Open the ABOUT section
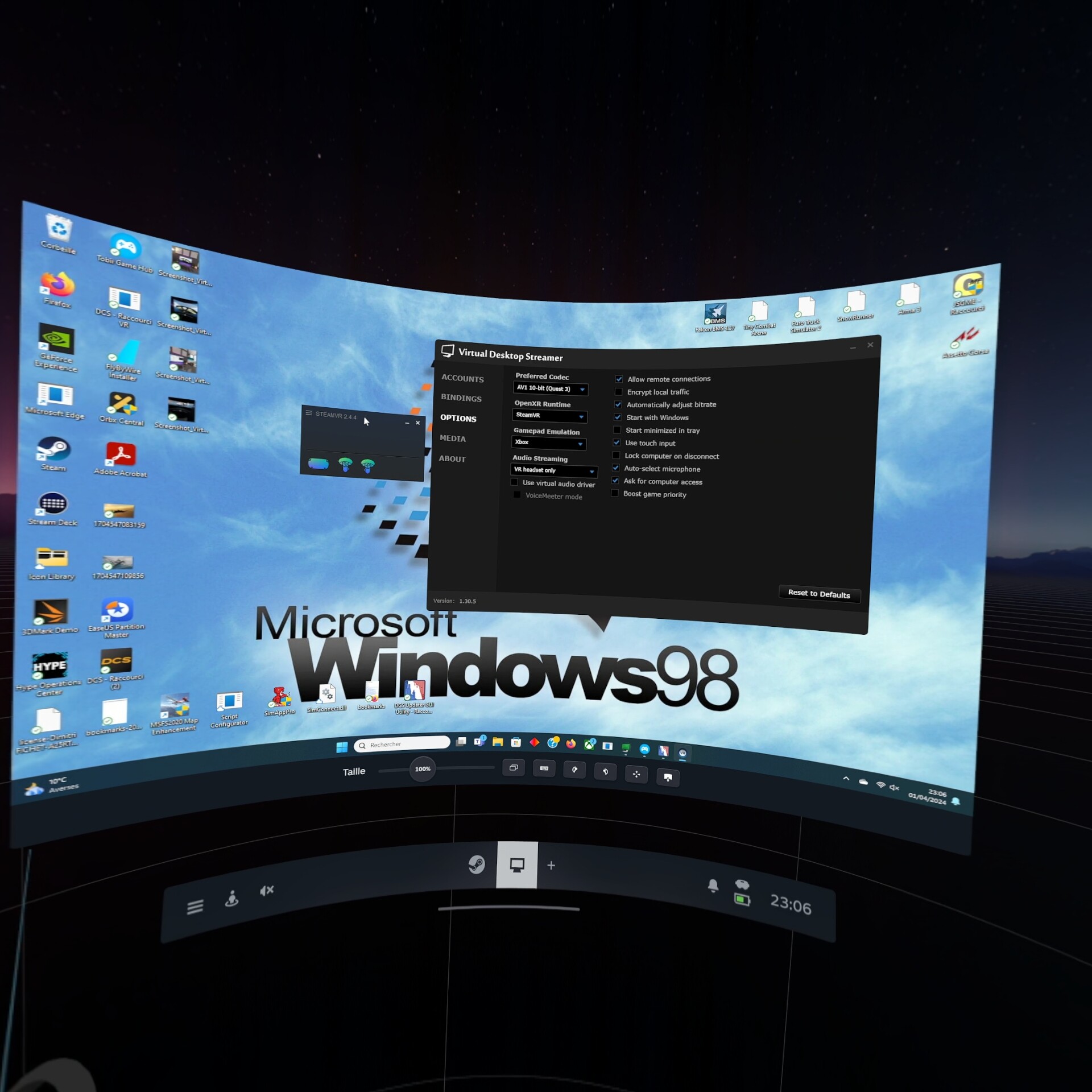 pyautogui.click(x=452, y=458)
